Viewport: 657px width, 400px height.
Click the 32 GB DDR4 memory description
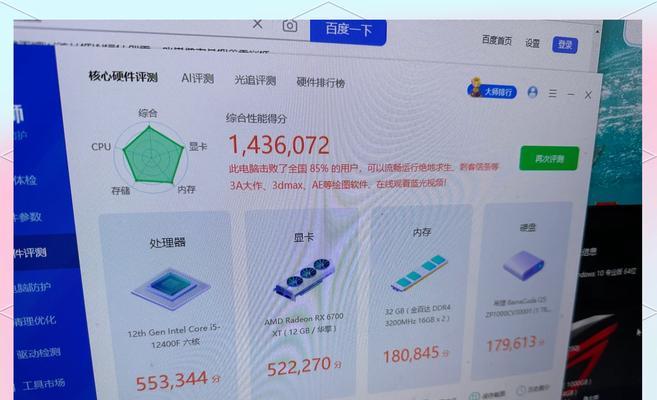(x=417, y=315)
